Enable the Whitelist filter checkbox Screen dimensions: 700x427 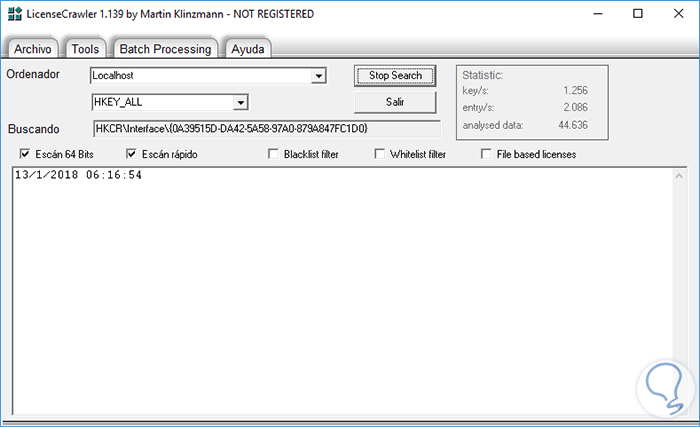379,154
